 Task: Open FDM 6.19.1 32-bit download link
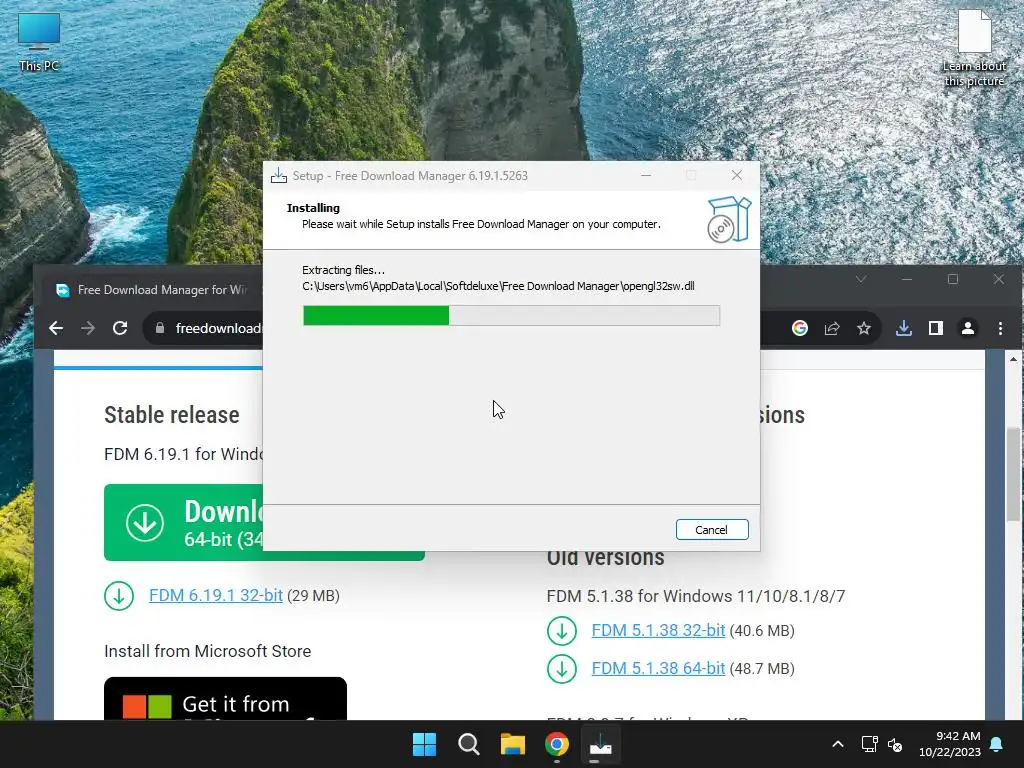click(x=216, y=596)
